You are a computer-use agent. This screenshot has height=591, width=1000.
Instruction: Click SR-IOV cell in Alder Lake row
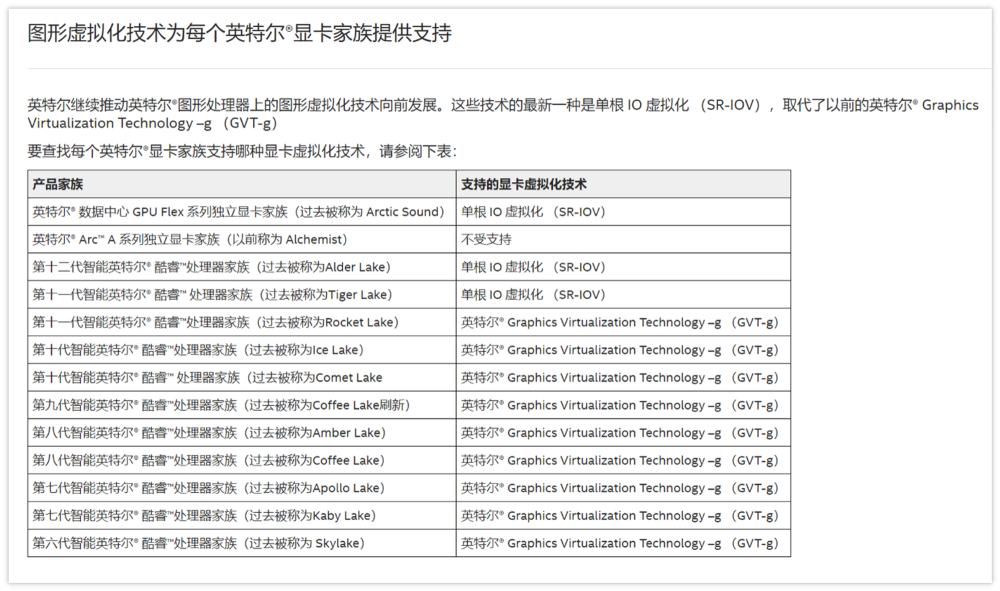623,266
